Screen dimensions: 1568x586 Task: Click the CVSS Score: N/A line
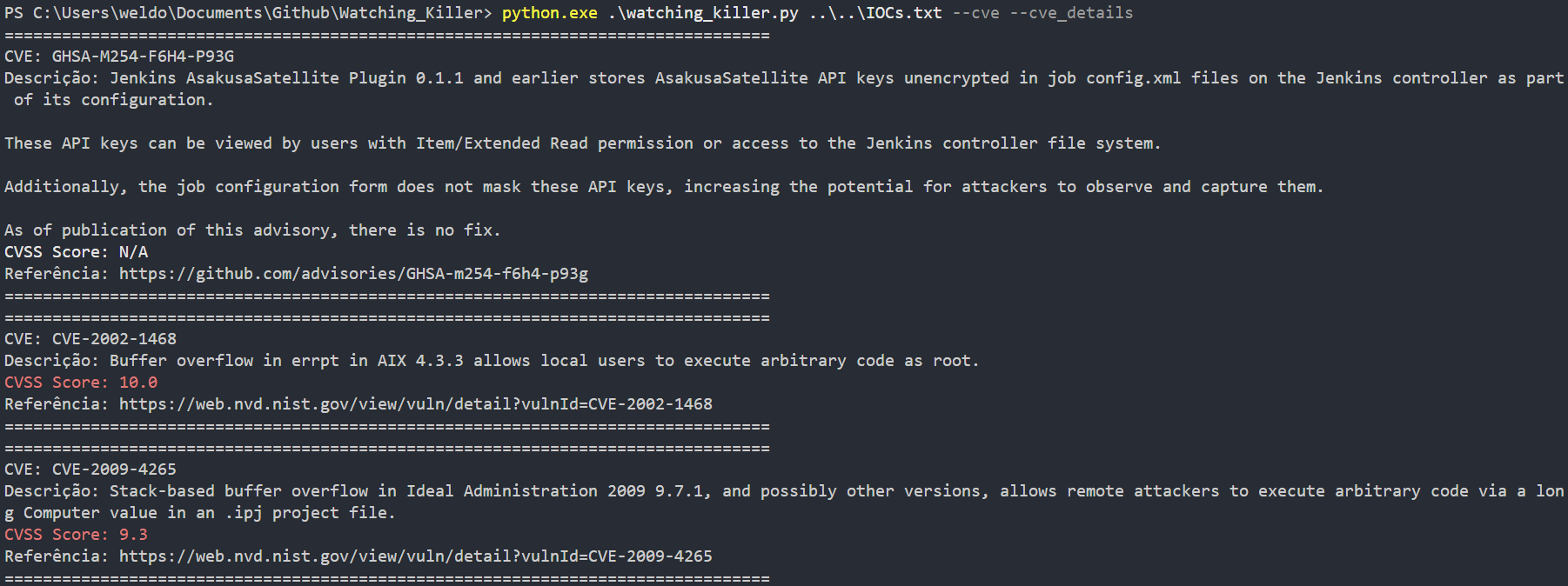tap(77, 252)
